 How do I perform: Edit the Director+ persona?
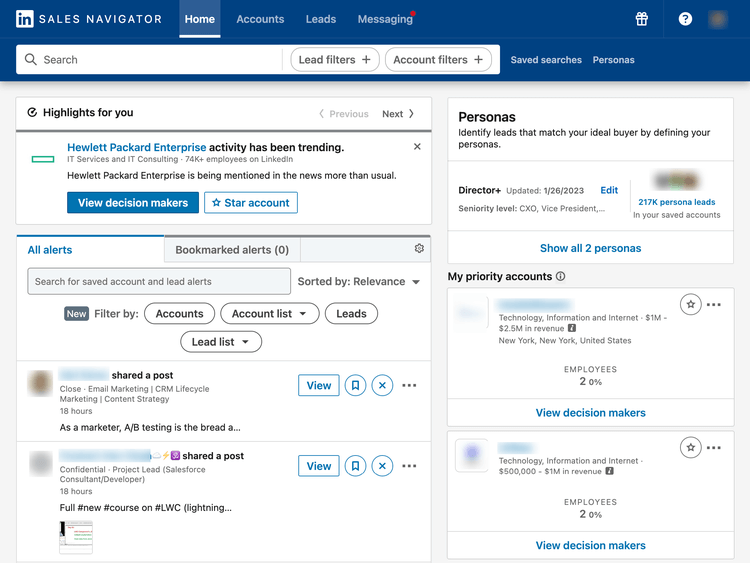click(x=609, y=190)
